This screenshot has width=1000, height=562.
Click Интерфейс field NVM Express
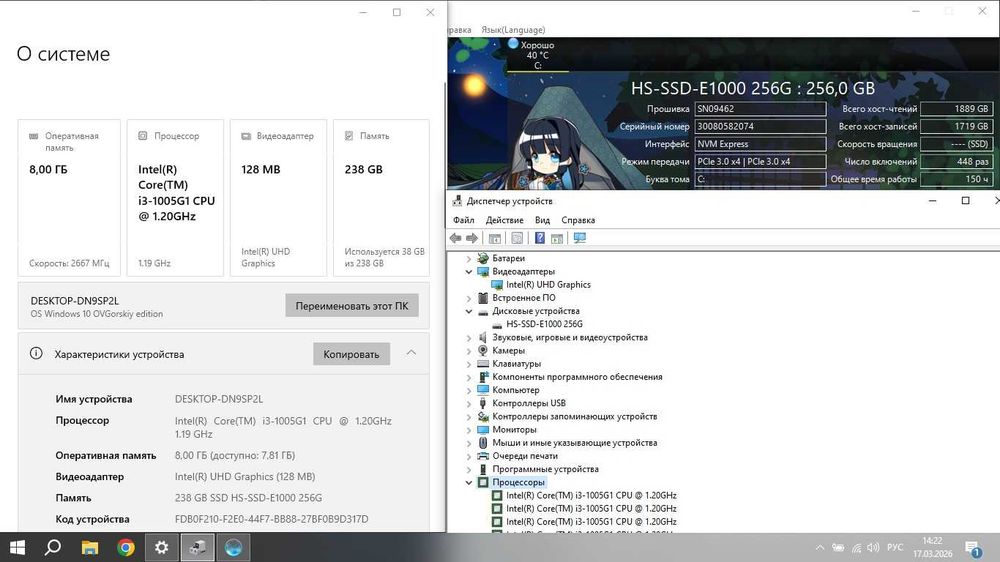[x=760, y=144]
